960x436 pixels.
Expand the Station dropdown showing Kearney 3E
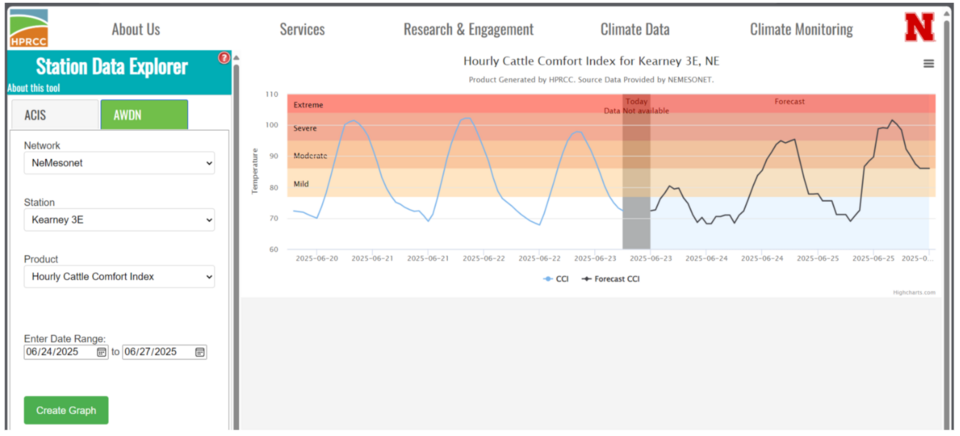tap(119, 219)
